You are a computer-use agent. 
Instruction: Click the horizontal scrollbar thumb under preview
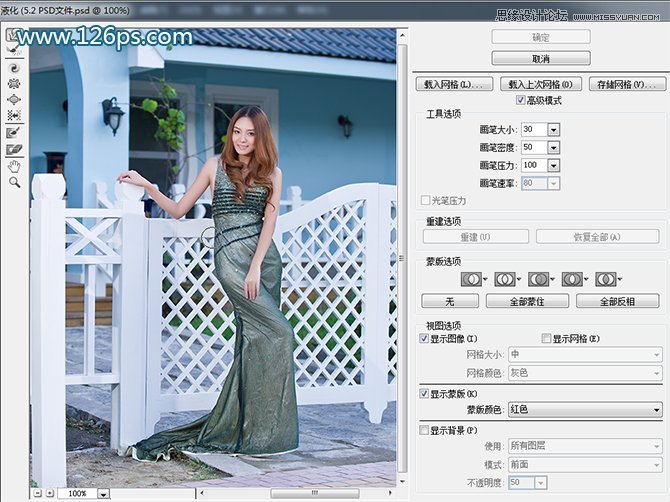pos(315,493)
